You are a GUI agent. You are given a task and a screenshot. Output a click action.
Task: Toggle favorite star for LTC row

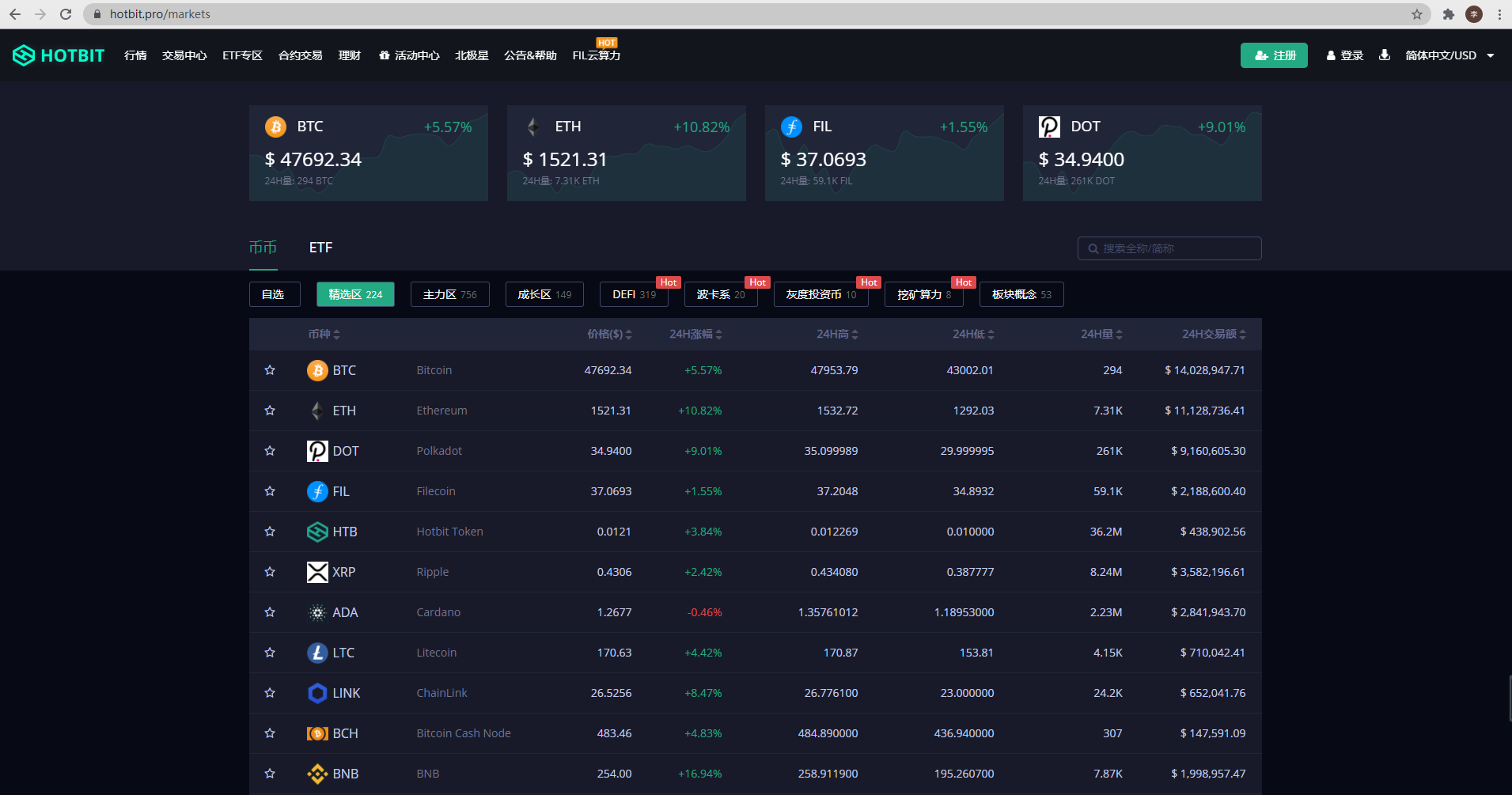pyautogui.click(x=270, y=653)
